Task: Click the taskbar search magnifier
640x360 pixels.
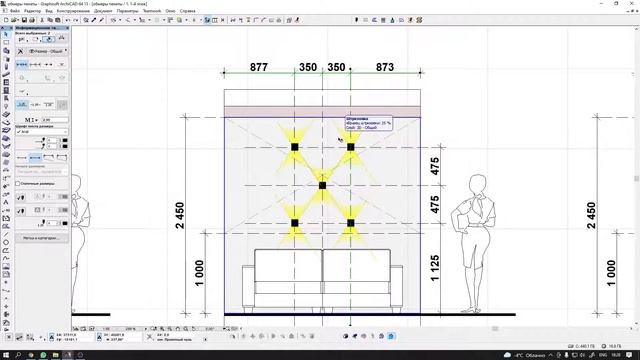Action: (18, 355)
